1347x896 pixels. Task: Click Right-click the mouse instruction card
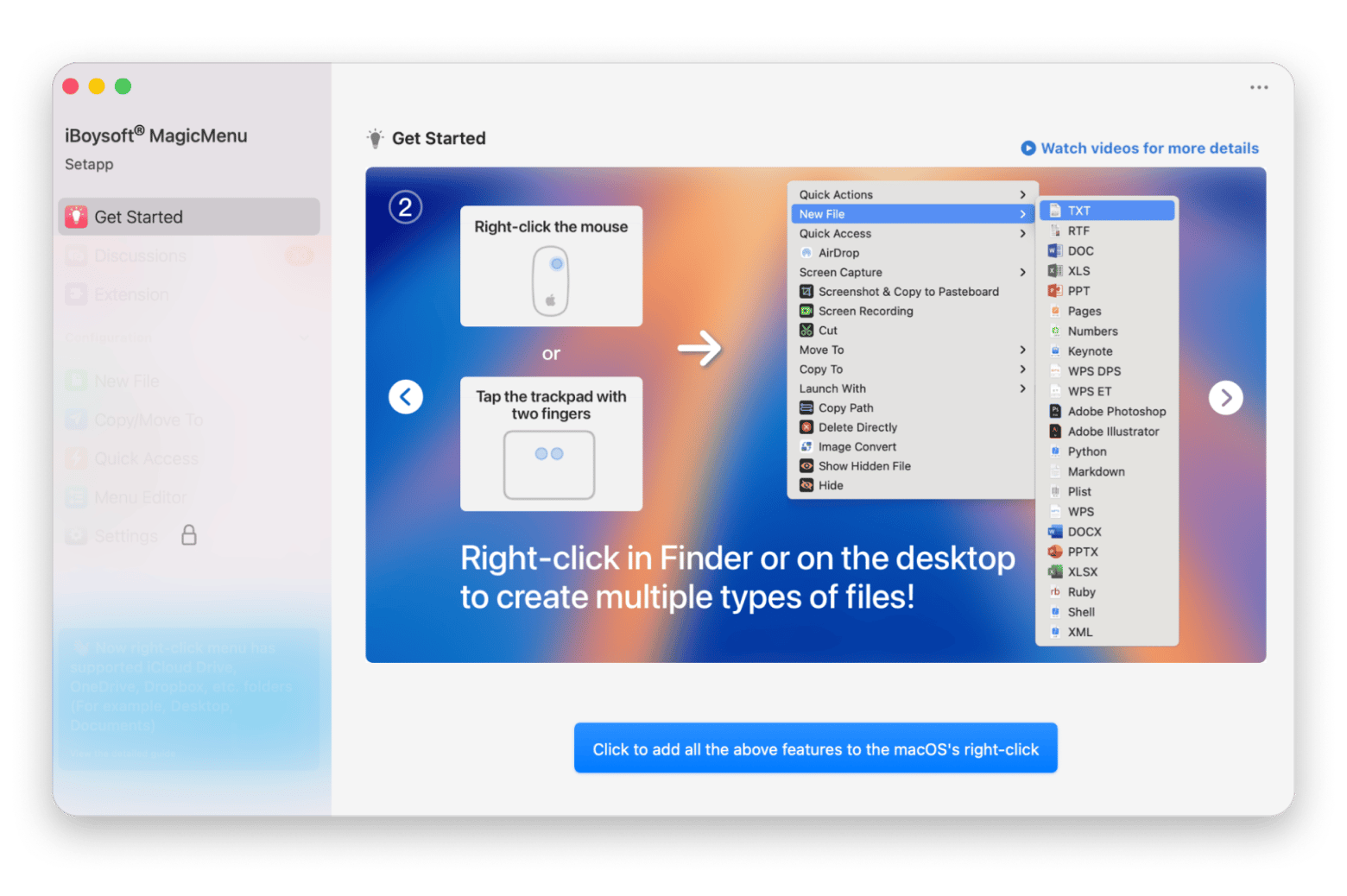tap(551, 266)
